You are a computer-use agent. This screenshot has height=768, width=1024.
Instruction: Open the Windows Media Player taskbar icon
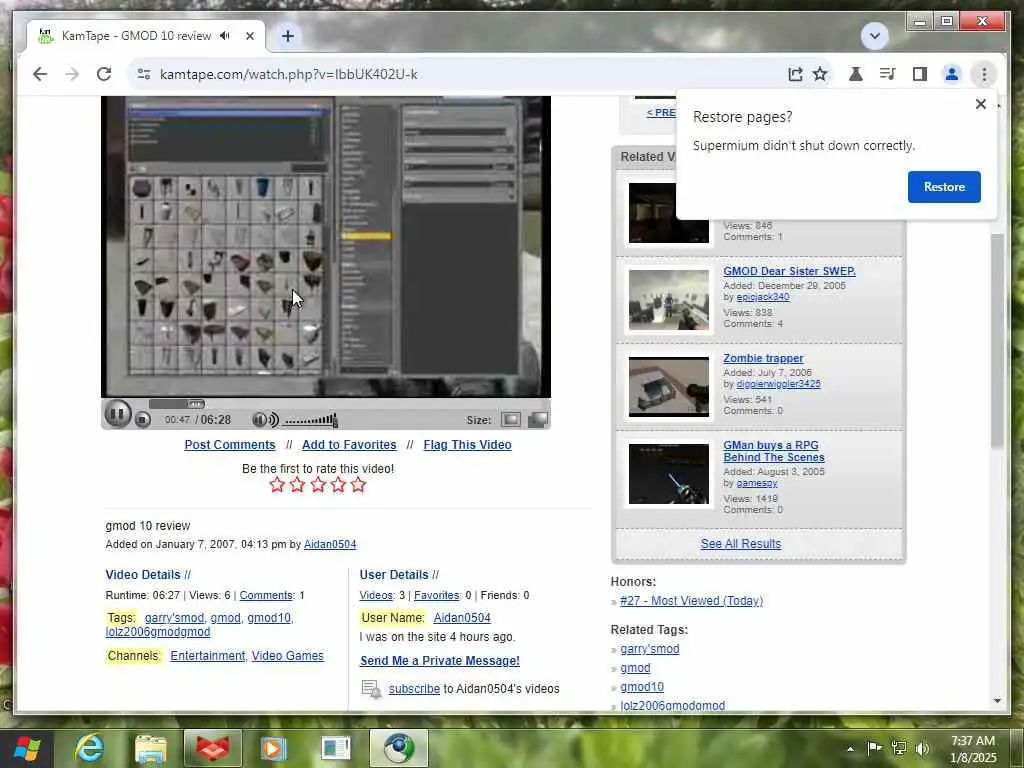[x=274, y=748]
